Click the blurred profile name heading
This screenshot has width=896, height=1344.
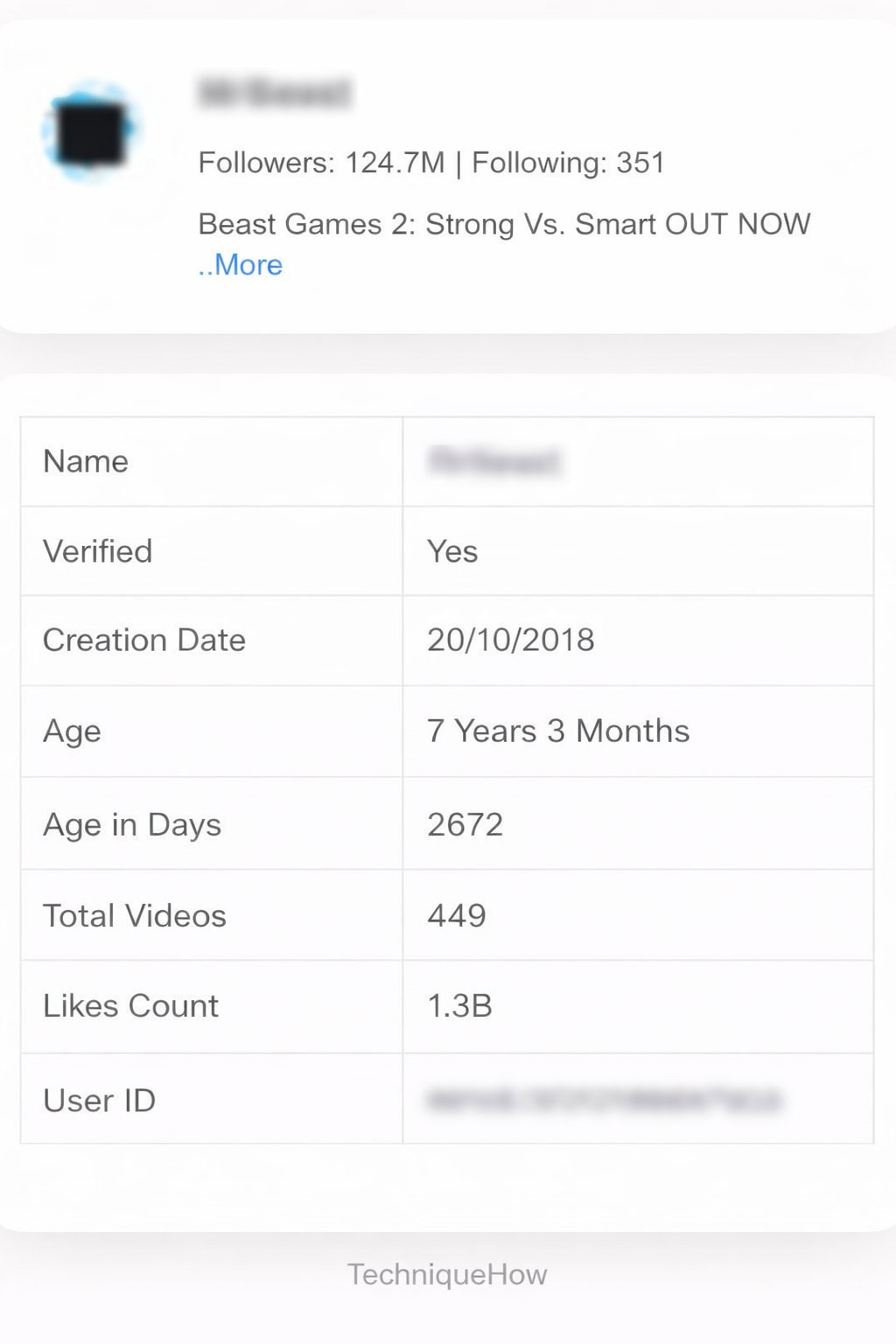point(275,93)
